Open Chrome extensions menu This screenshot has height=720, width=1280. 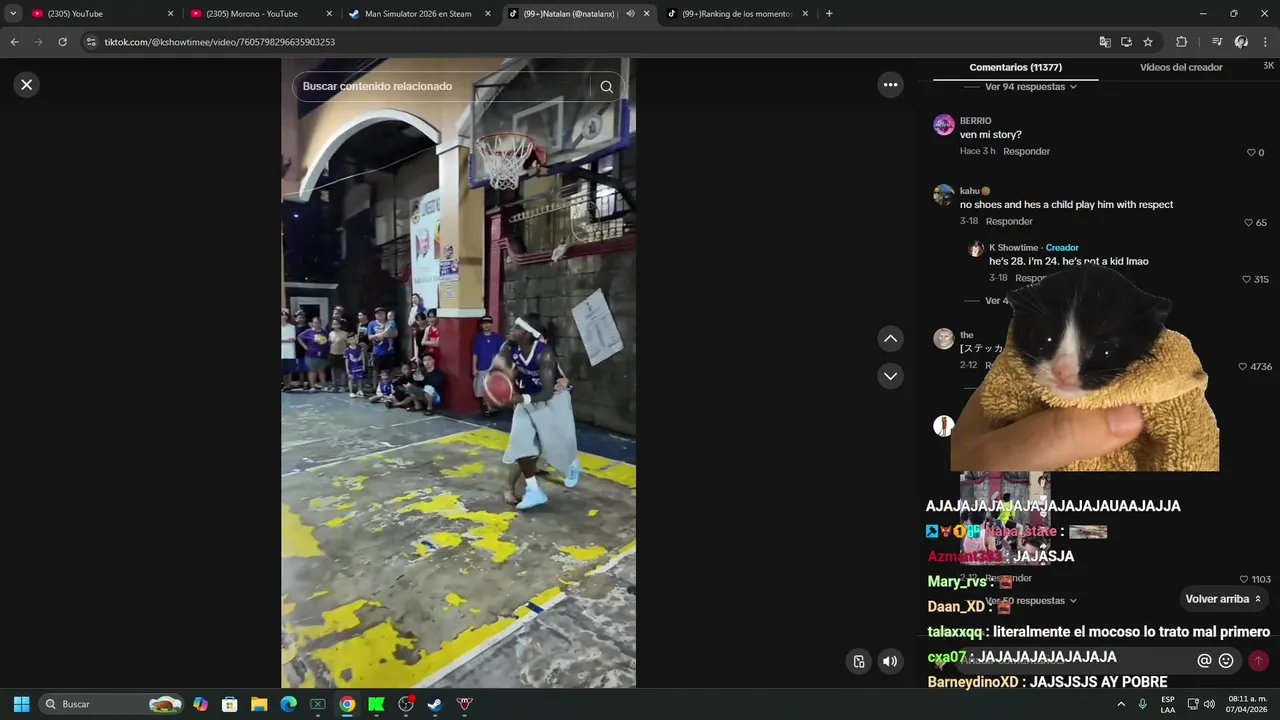tap(1181, 42)
